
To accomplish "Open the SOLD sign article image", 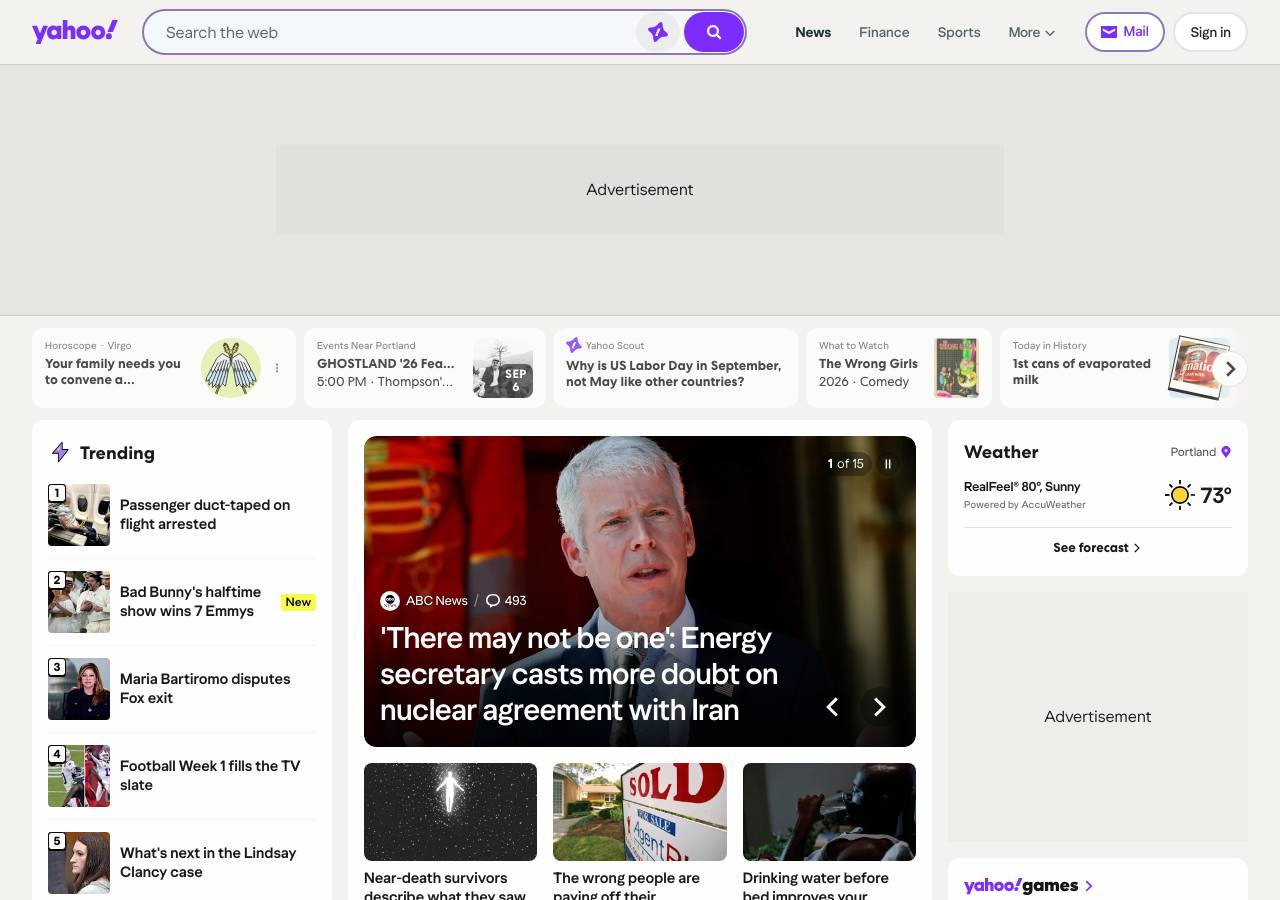I will point(640,812).
